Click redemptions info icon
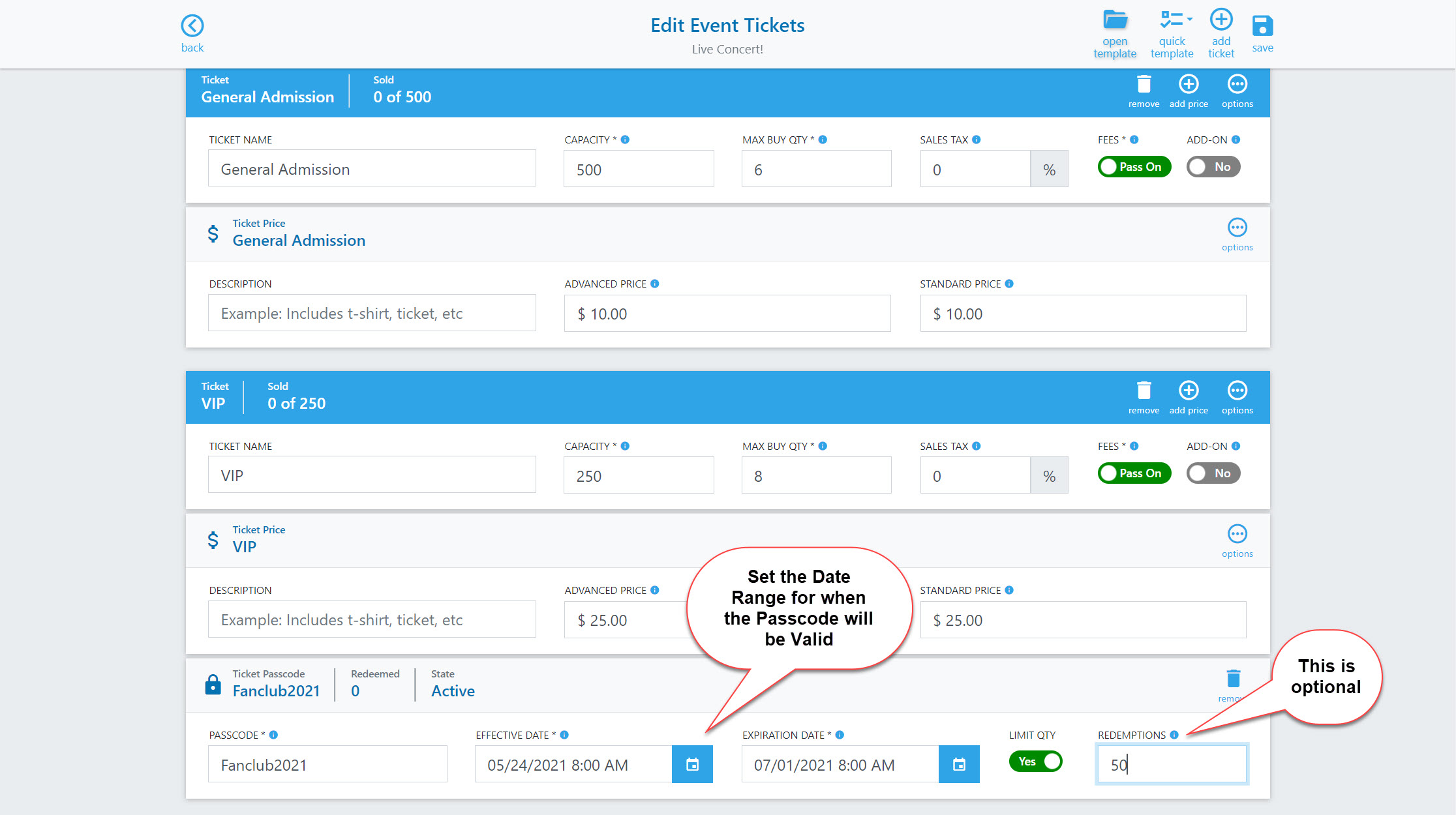 coord(1174,735)
